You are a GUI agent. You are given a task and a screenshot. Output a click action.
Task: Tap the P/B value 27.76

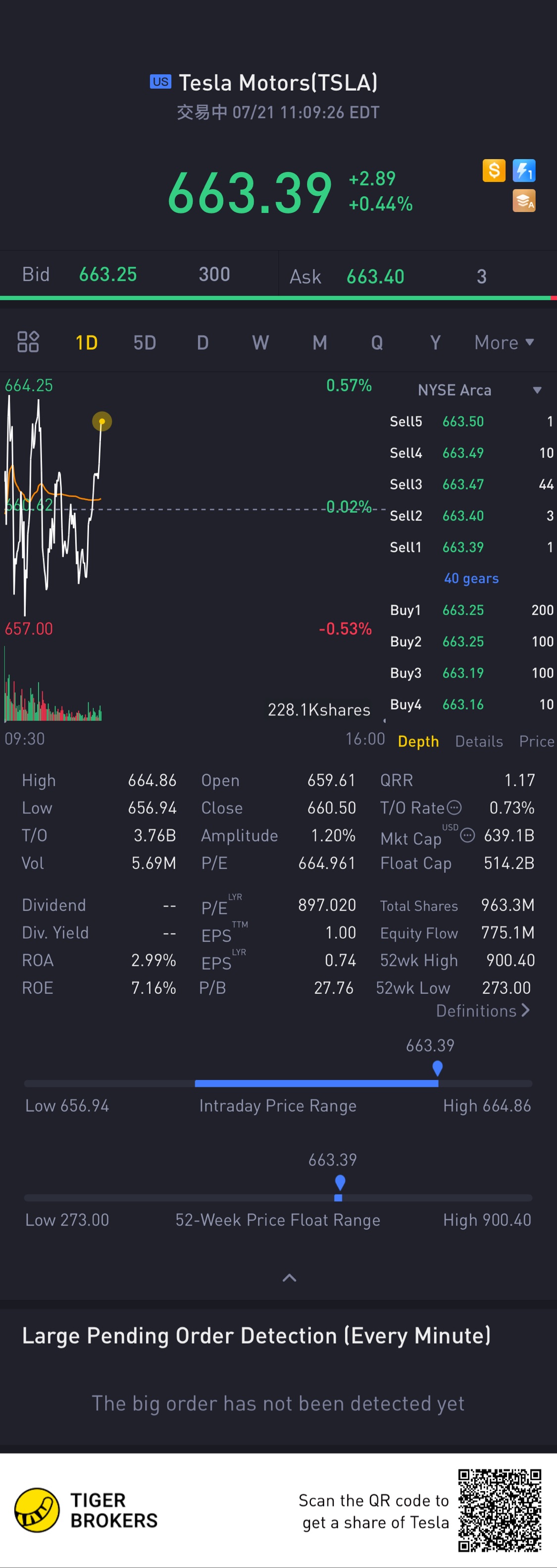point(333,988)
